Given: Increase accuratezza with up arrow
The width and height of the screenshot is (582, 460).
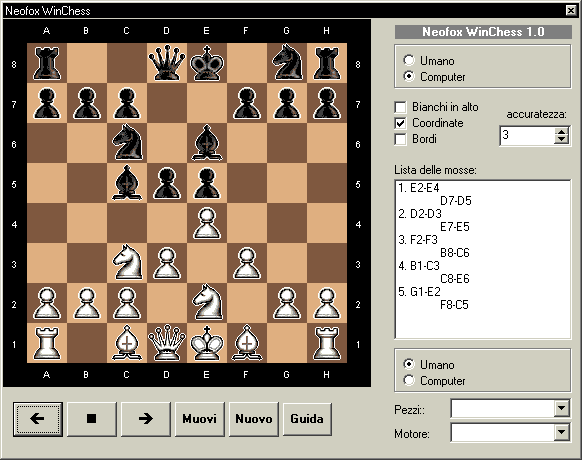Looking at the screenshot, I should 561,132.
